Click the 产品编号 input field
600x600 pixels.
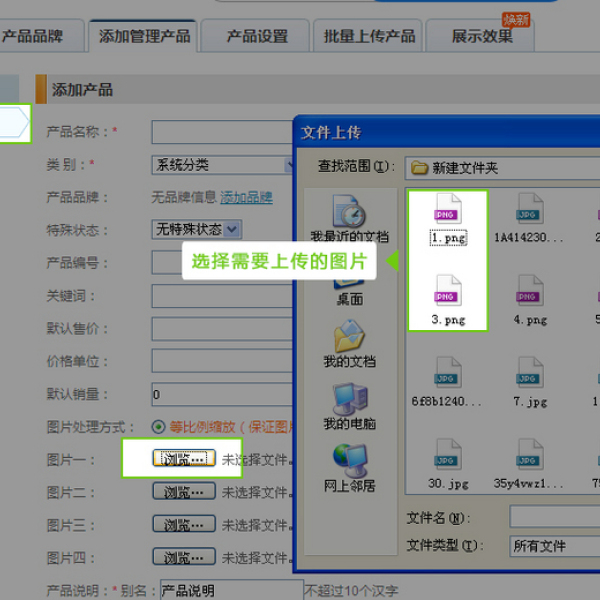tap(167, 262)
